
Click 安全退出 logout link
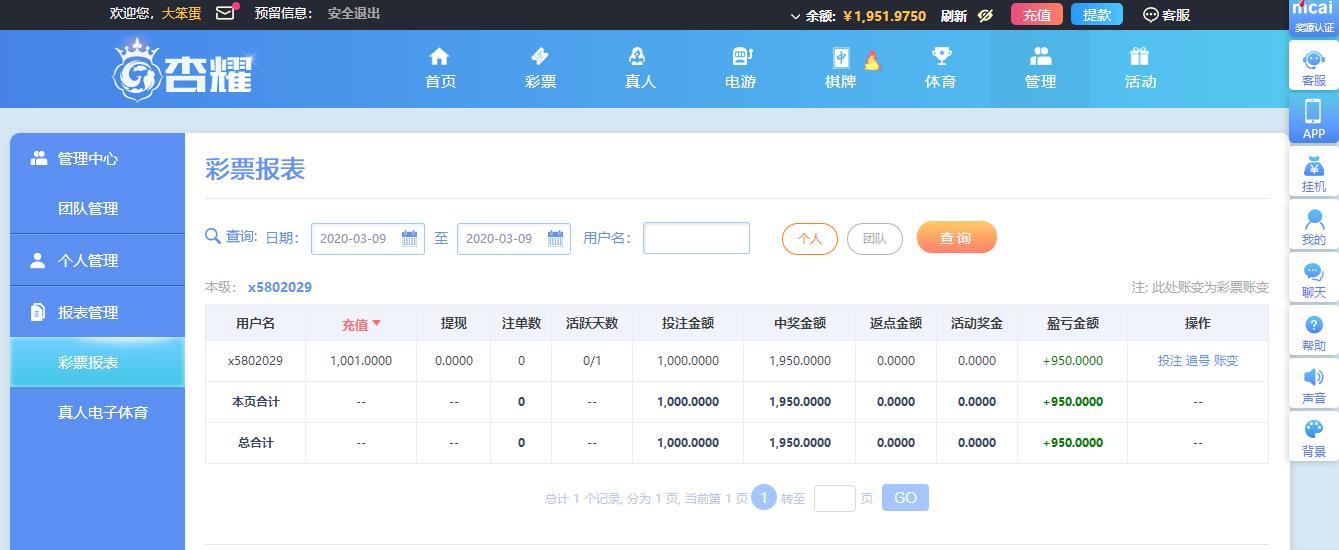pyautogui.click(x=354, y=13)
